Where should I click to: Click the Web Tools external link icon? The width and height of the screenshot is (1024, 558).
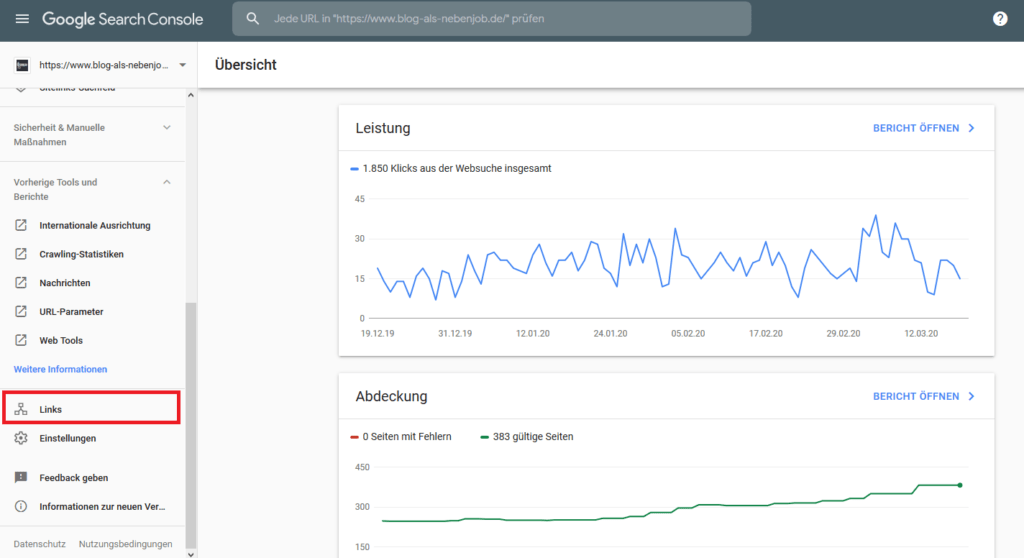[x=21, y=340]
